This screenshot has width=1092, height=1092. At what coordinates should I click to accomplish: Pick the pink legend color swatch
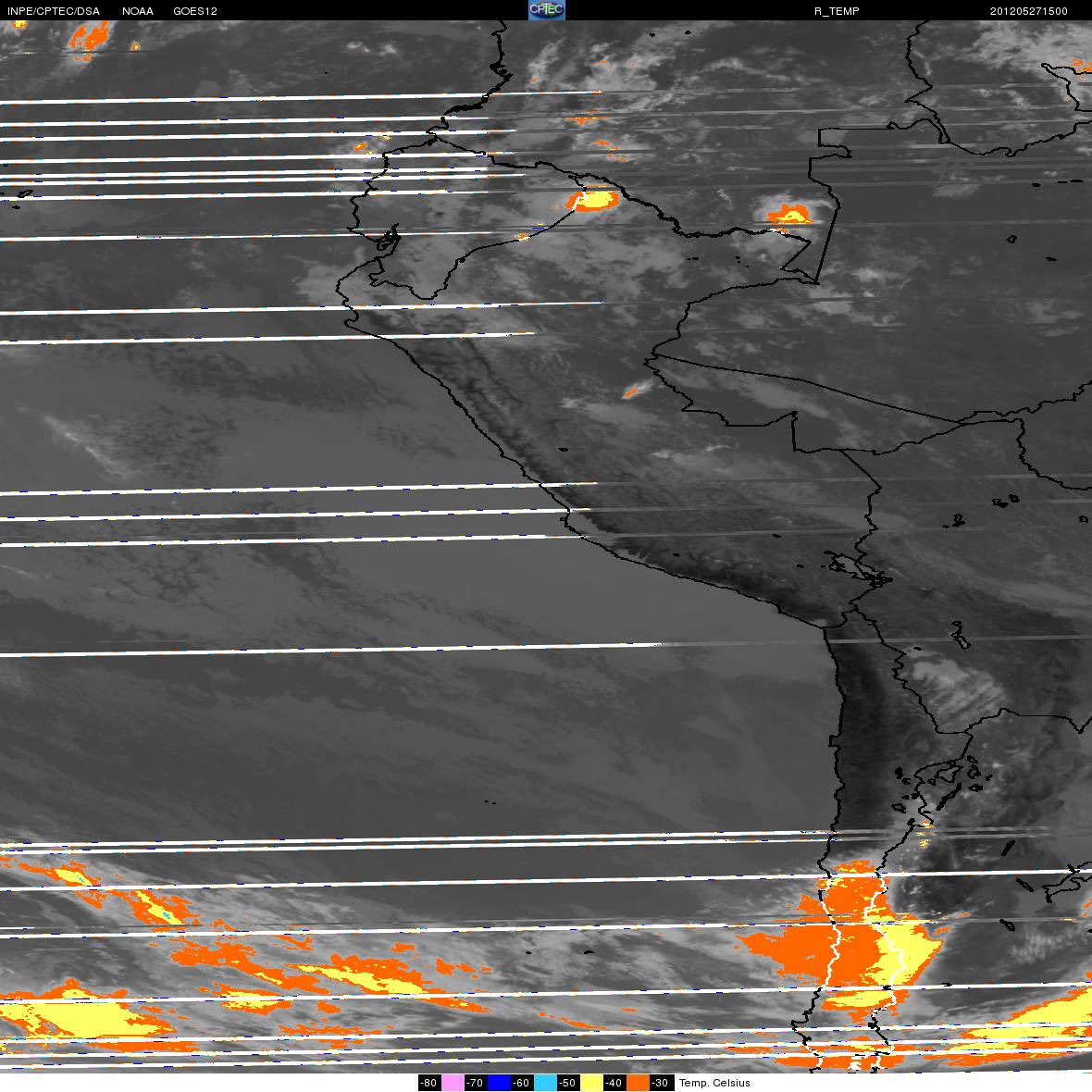(453, 1083)
